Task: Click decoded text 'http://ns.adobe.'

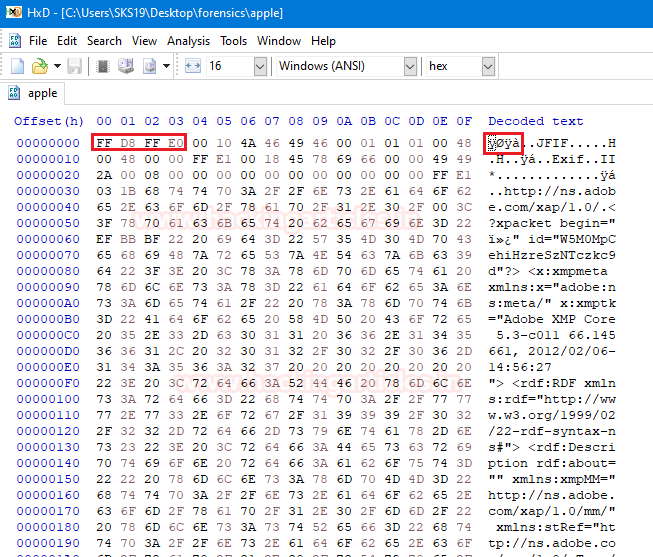Action: click(x=552, y=495)
